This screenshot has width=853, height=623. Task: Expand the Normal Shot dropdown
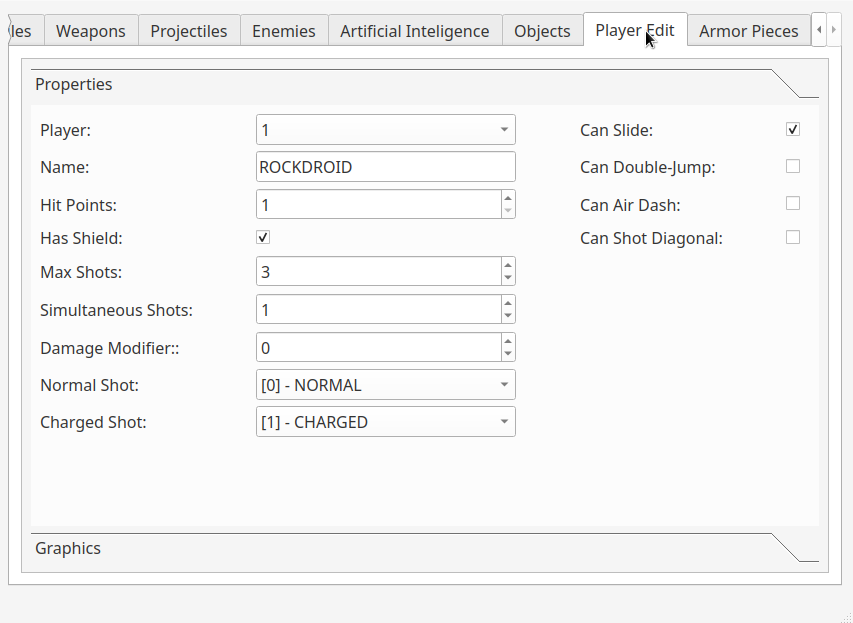click(x=386, y=385)
